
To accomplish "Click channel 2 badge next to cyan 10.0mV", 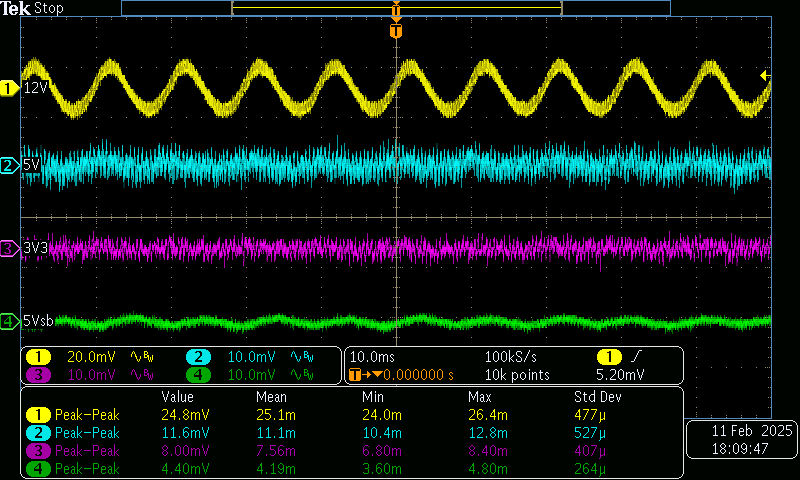I will [198, 357].
